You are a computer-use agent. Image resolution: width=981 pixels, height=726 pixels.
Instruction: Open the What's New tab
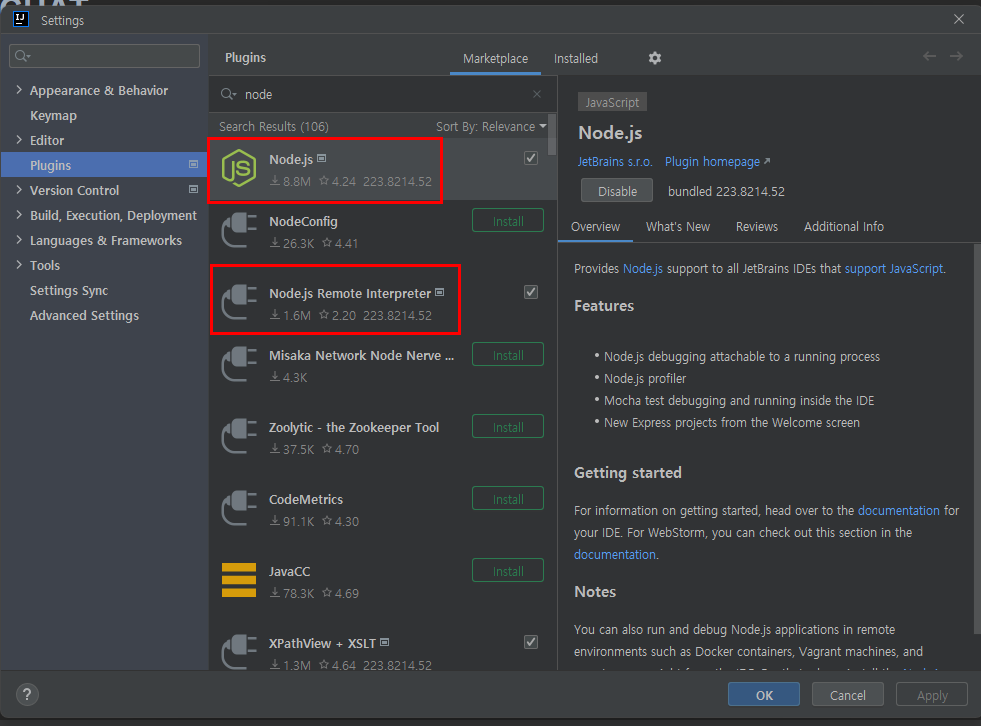[x=678, y=227]
